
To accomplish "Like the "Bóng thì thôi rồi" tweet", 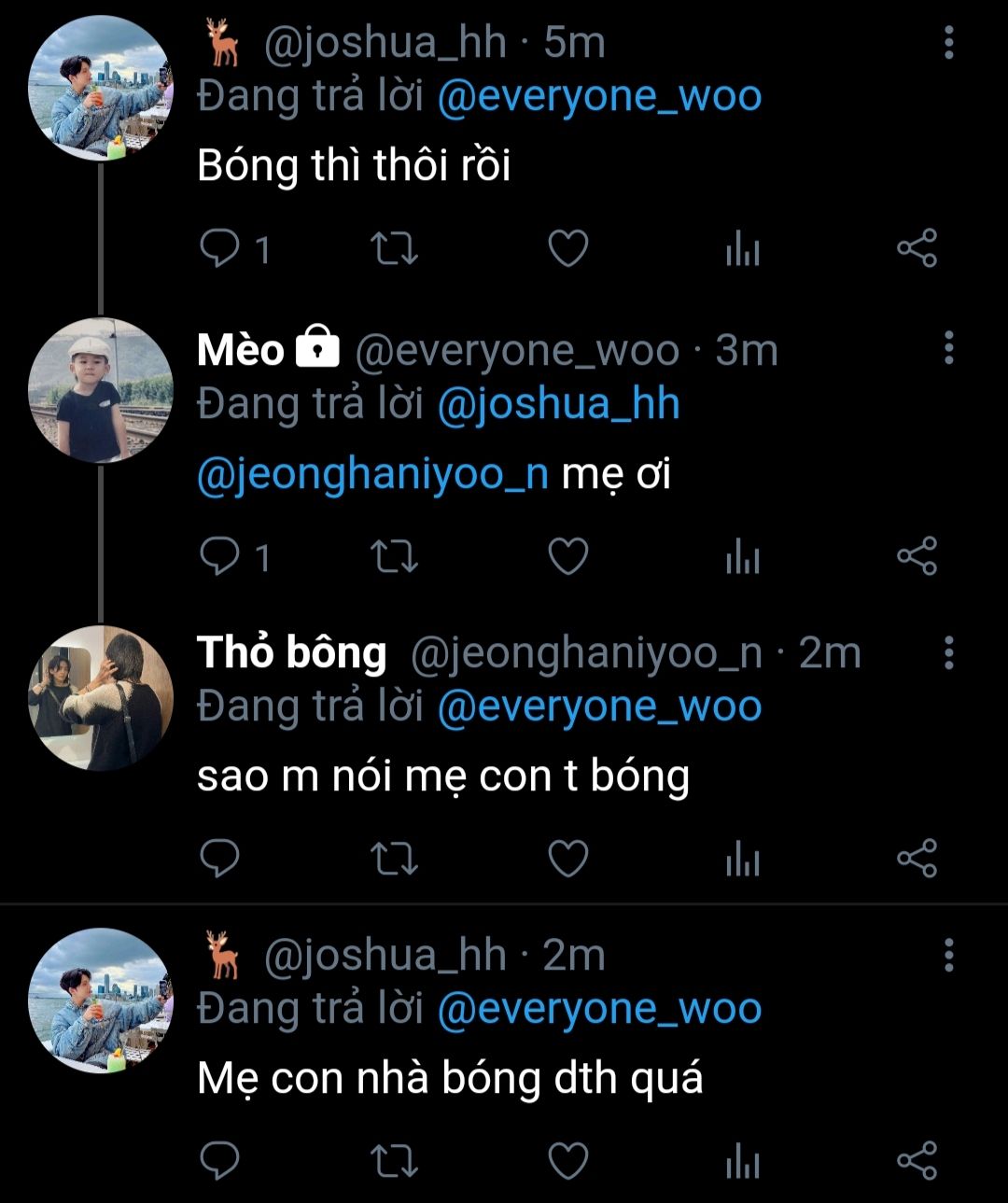I will click(567, 249).
